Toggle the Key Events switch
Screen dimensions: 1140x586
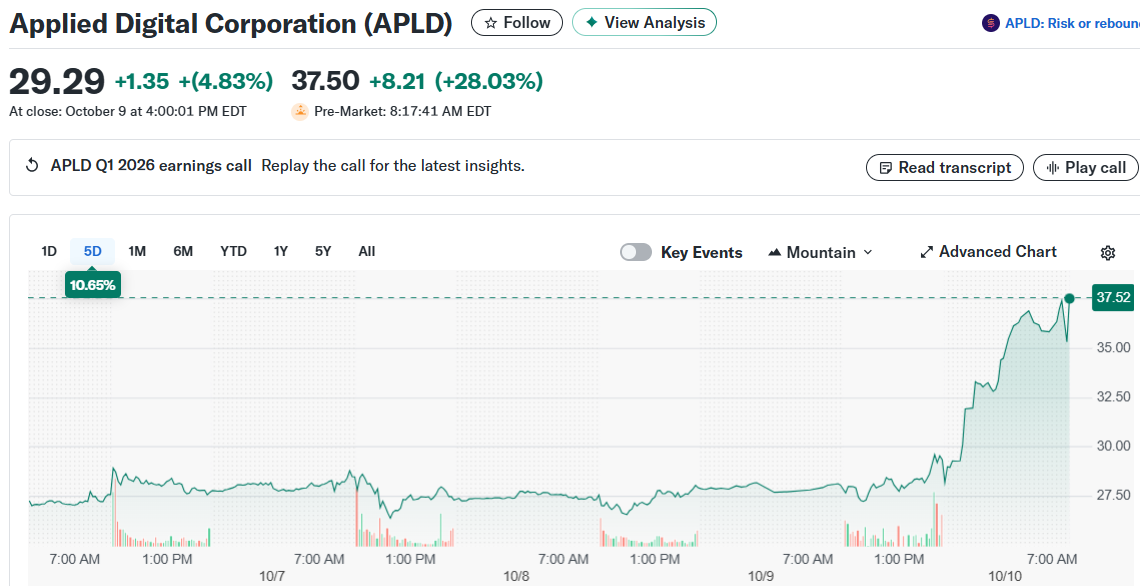[x=636, y=252]
